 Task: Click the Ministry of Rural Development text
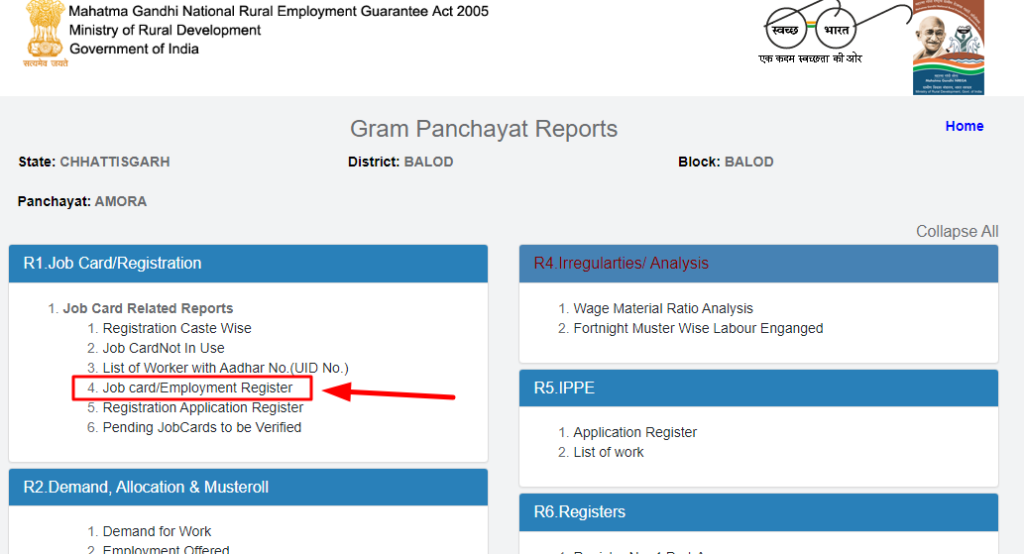(x=165, y=30)
